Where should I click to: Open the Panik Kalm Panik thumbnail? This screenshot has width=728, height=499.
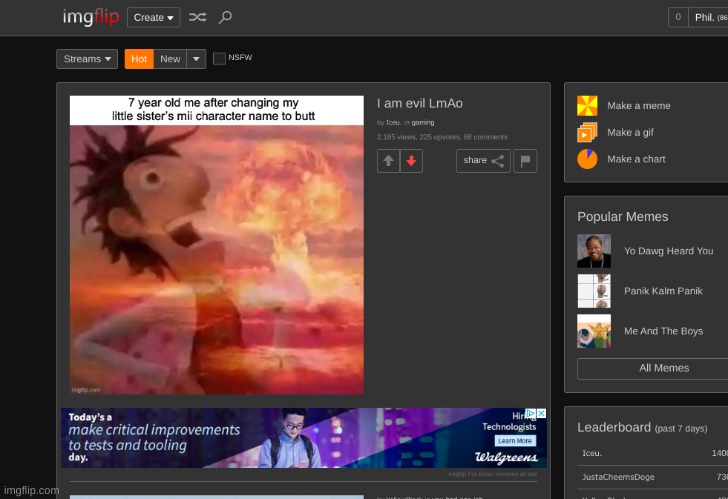[594, 291]
